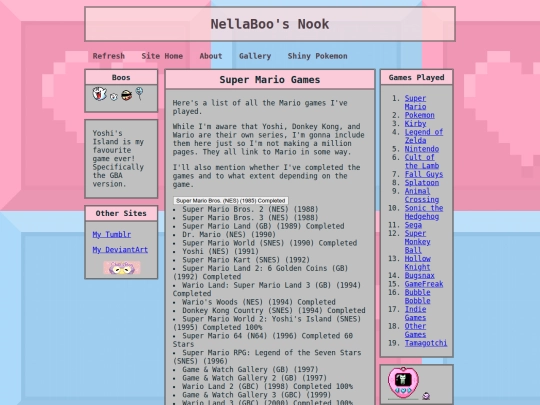Screen dimensions: 540x405
Task: Click the highlighted Super Mario Bros. (NES) (1985) entry
Action: pyautogui.click(x=230, y=200)
